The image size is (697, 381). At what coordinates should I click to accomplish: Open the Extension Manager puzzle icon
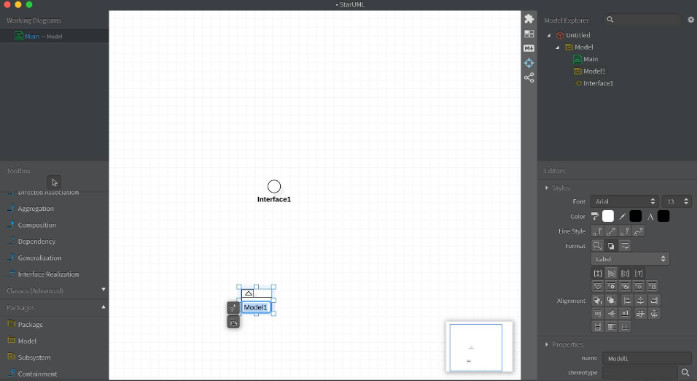[x=529, y=19]
